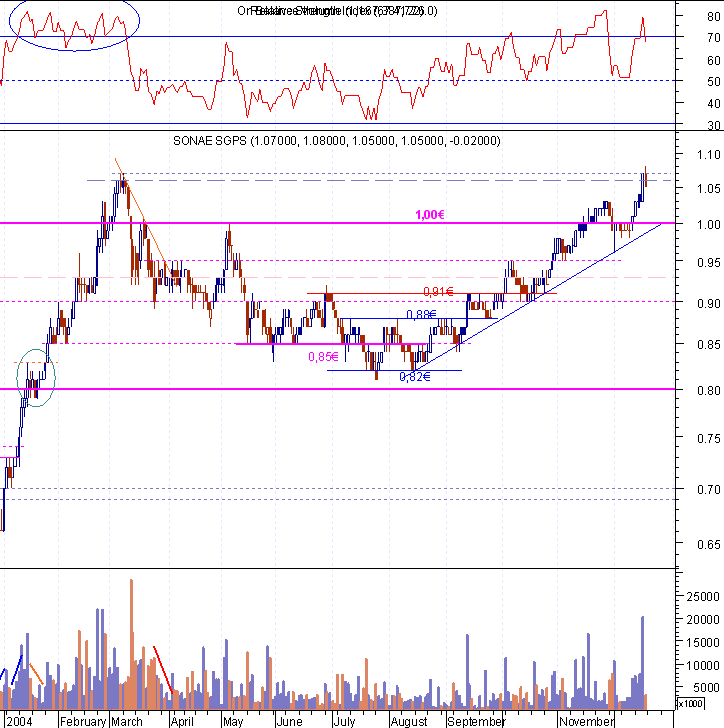This screenshot has width=724, height=728.
Task: Click the tallest orange volume bar in March
Action: pyautogui.click(x=131, y=644)
